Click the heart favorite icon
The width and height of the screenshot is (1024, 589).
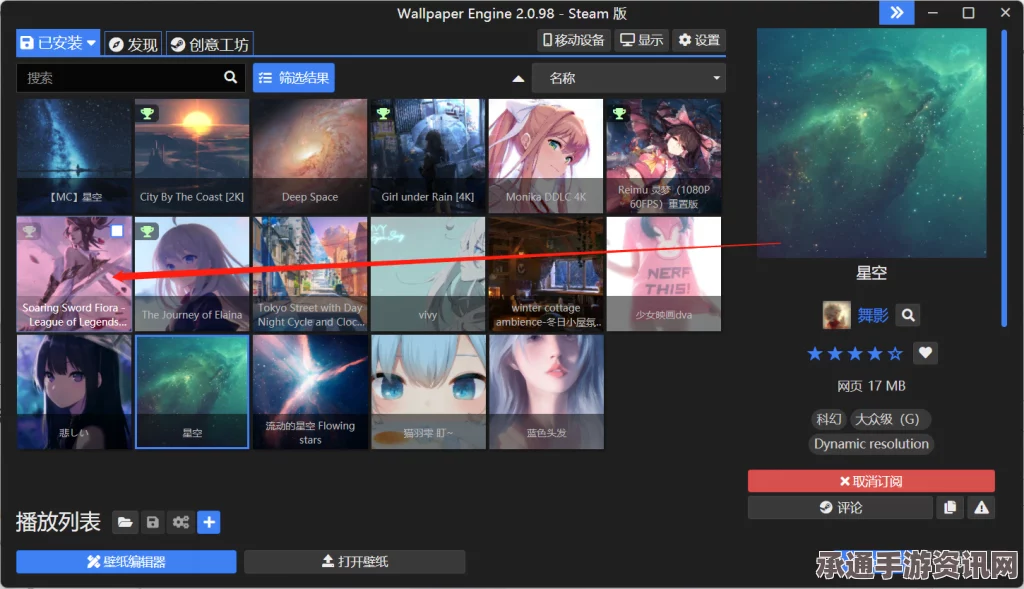point(925,353)
